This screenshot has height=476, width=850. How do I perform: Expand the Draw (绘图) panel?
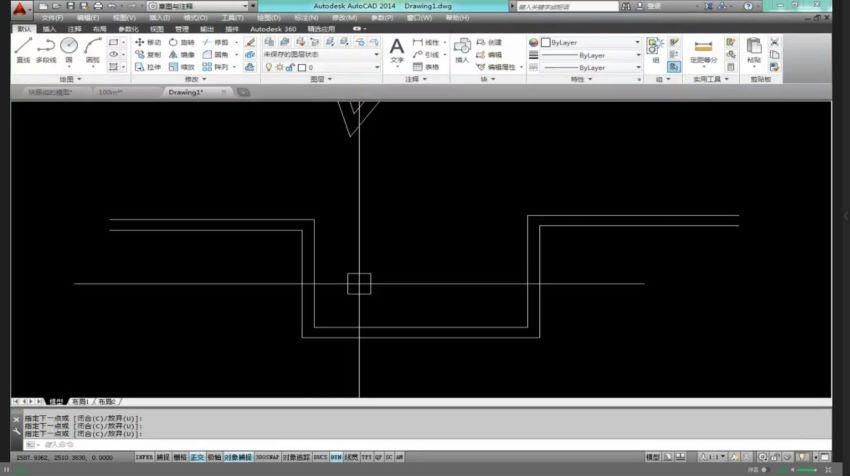click(70, 79)
